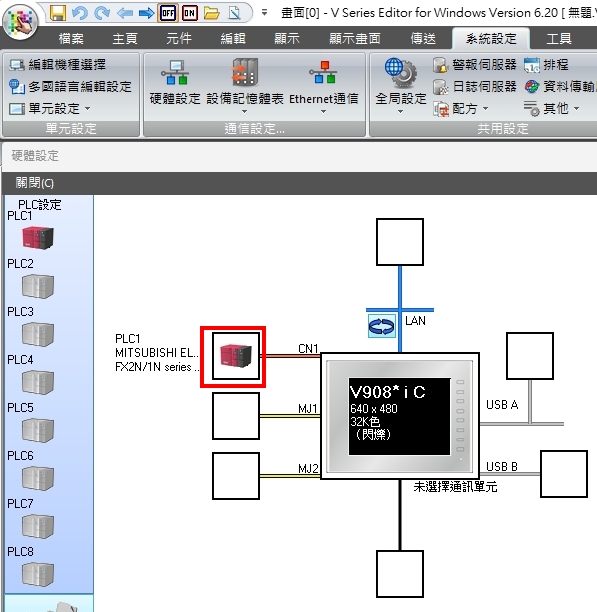The image size is (597, 612).
Task: Switch to the 主頁 tab
Action: click(x=125, y=38)
